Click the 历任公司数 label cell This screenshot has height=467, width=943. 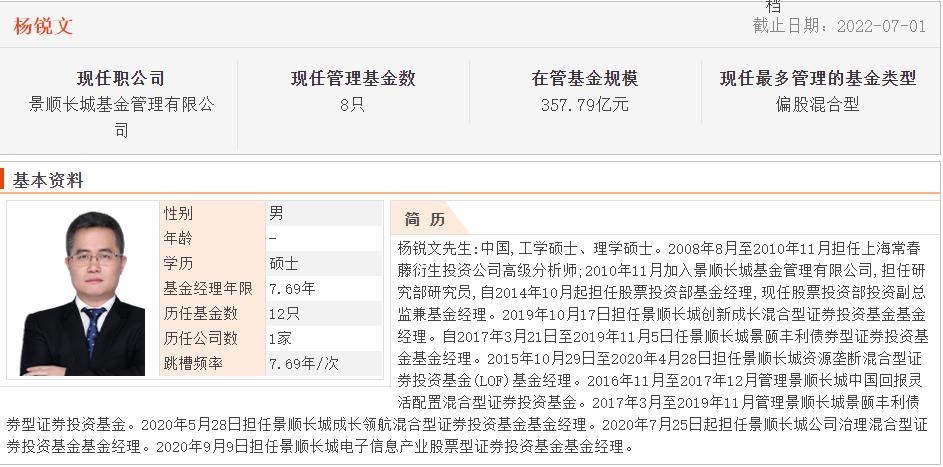coord(212,338)
